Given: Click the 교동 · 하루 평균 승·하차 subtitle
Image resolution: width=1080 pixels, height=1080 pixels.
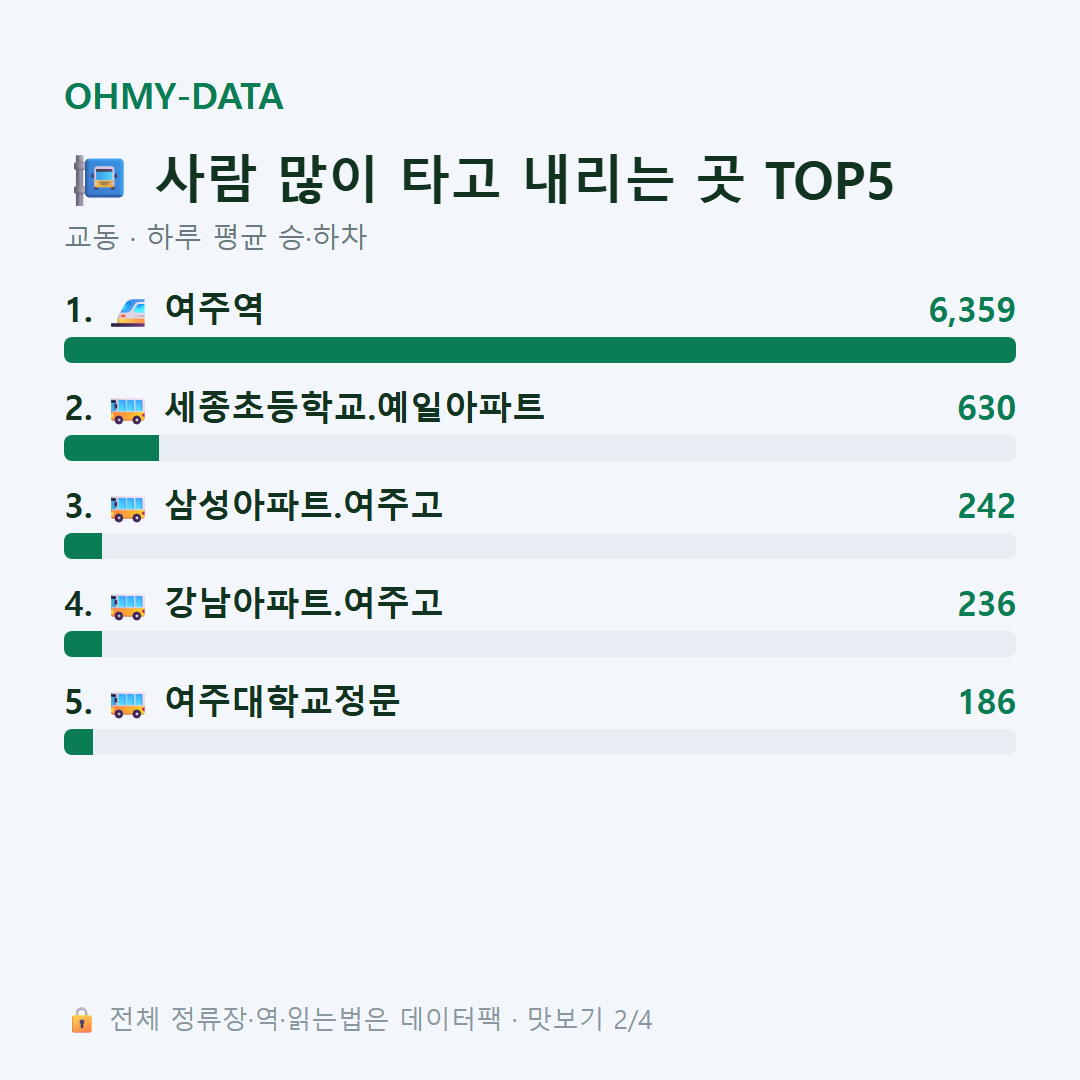Looking at the screenshot, I should 216,237.
